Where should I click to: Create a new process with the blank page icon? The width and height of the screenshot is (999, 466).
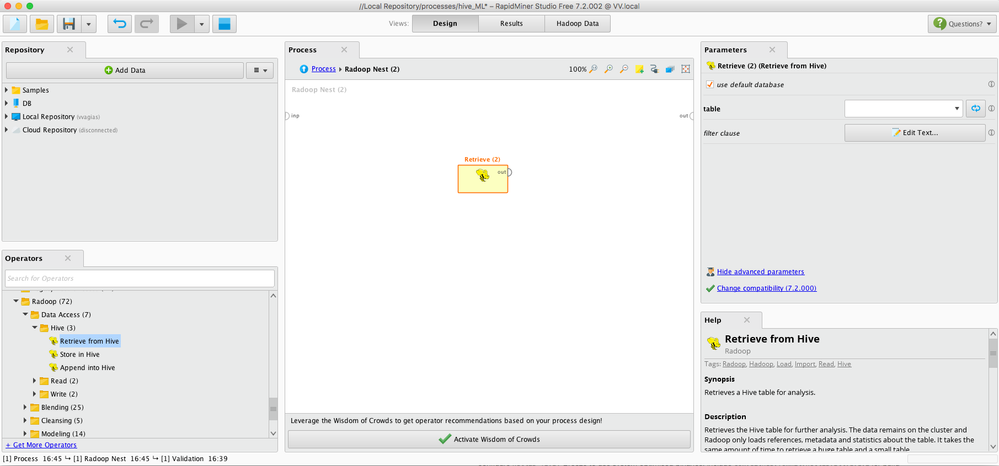(x=15, y=24)
